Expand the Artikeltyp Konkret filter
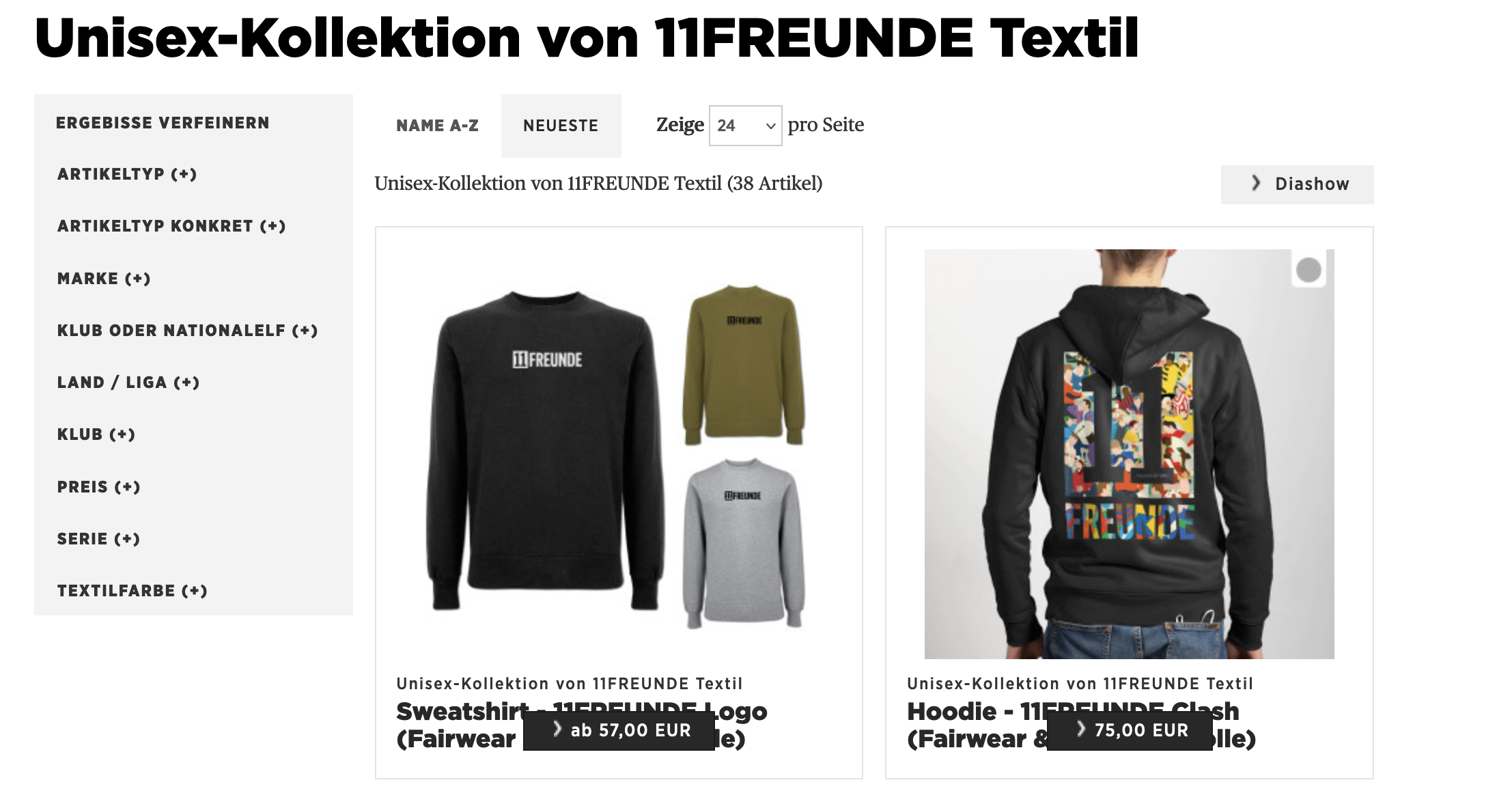 click(x=171, y=226)
